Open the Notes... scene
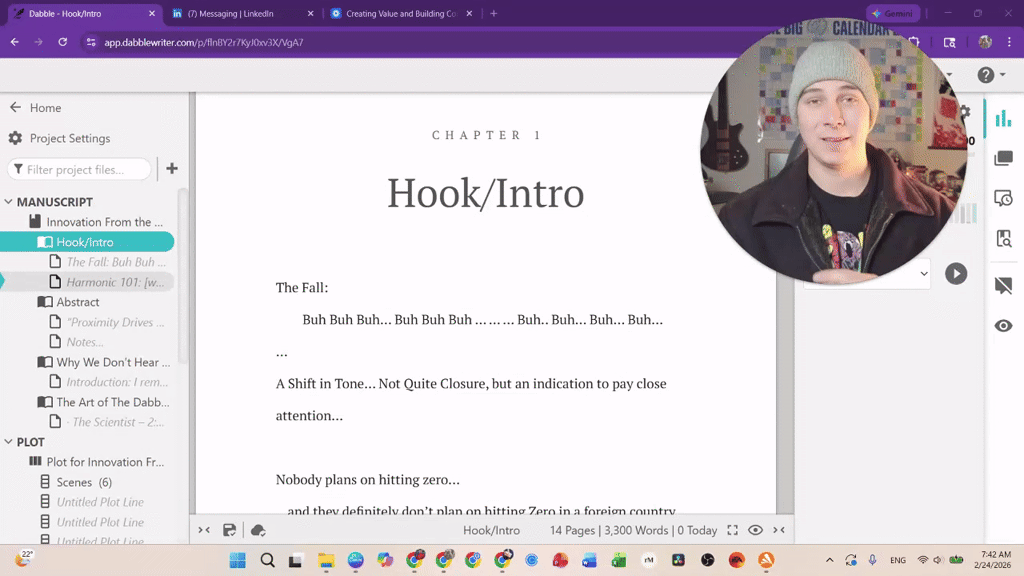 tap(77, 342)
